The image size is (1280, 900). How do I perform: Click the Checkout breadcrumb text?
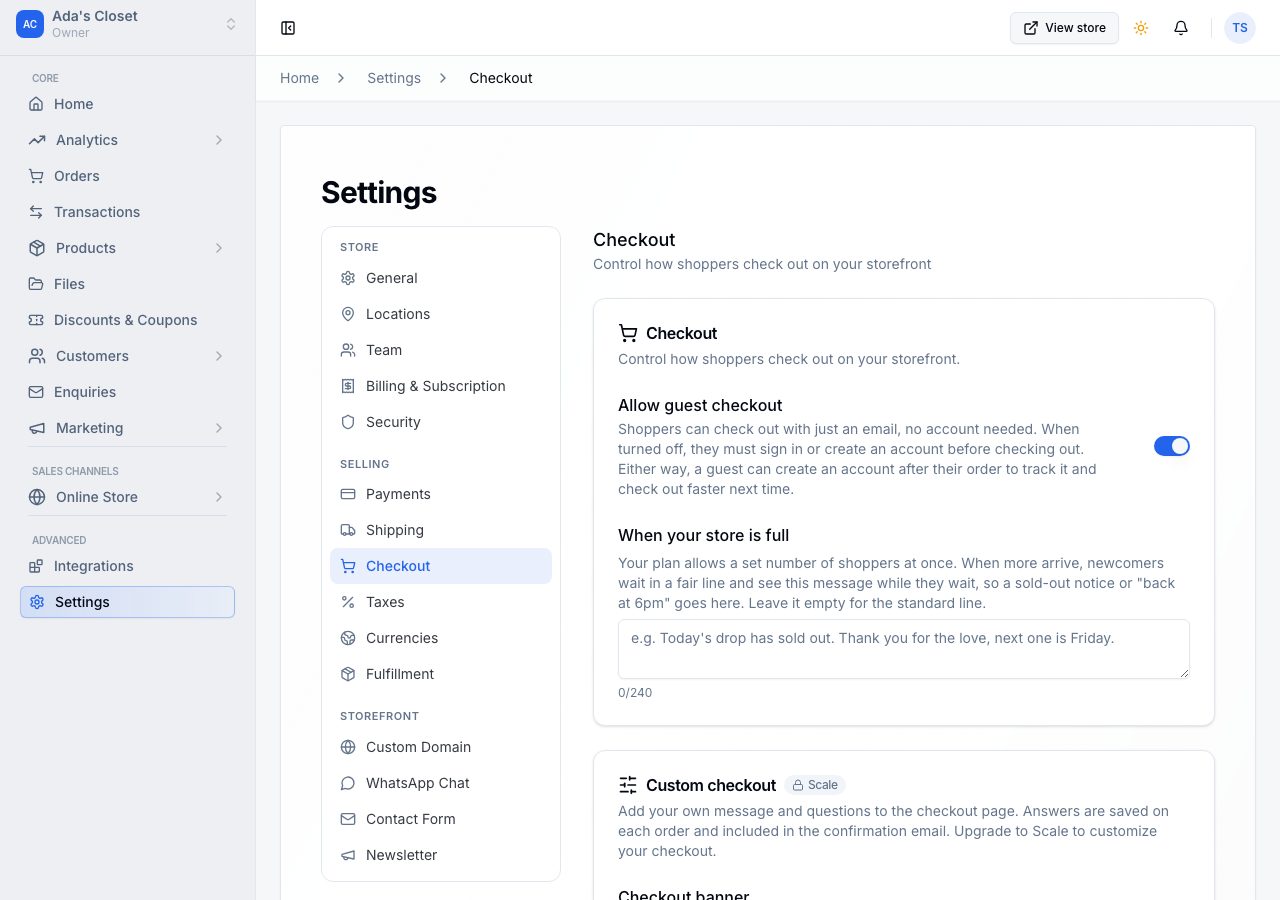501,78
